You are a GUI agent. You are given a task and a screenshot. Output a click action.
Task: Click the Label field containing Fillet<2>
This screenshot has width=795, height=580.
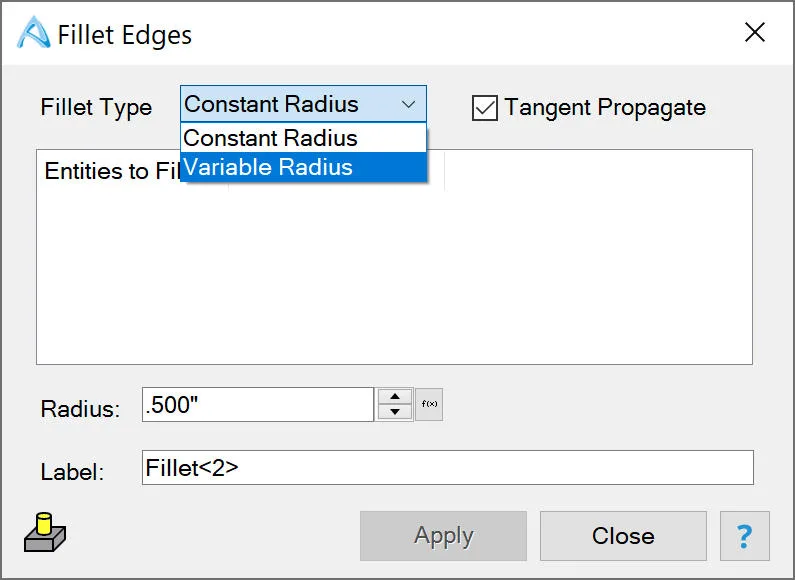click(448, 467)
